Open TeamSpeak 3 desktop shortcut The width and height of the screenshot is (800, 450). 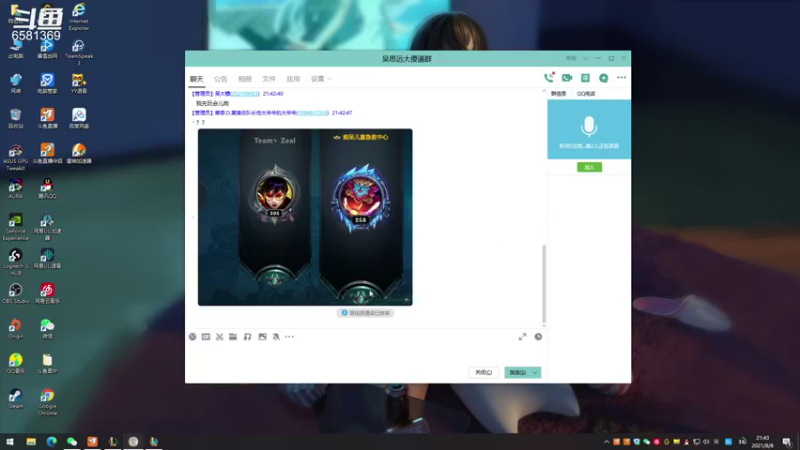79,51
